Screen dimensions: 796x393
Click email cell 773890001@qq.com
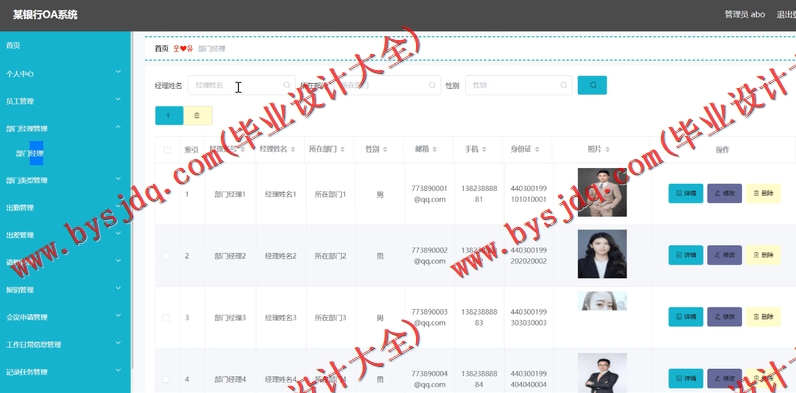[429, 193]
